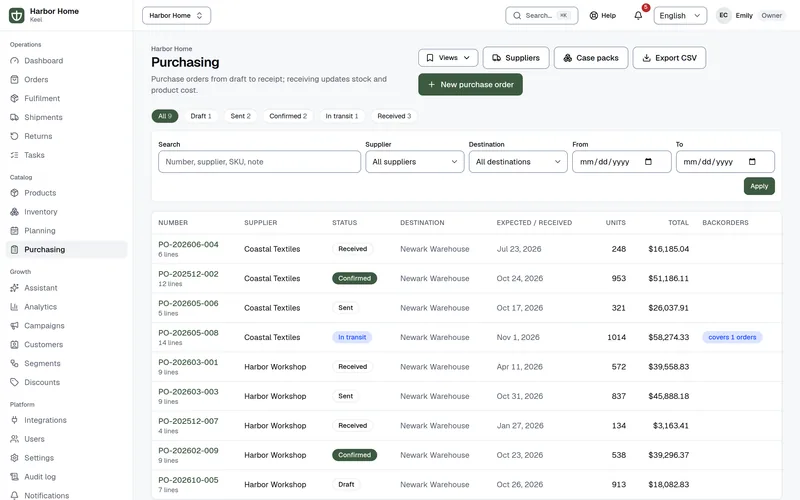Screen dimensions: 800x500
Task: Click the Help lifebuoy icon
Action: point(593,15)
